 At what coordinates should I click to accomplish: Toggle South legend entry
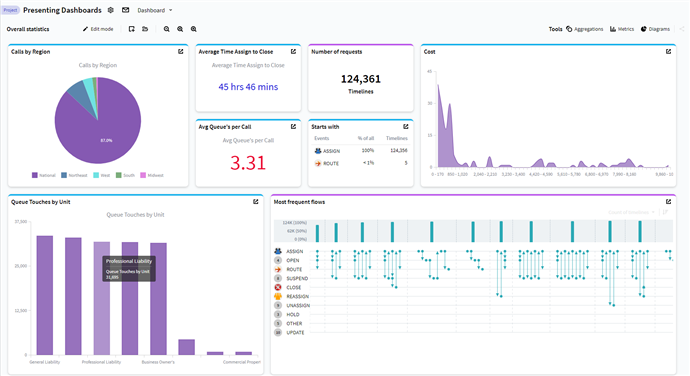pos(125,175)
